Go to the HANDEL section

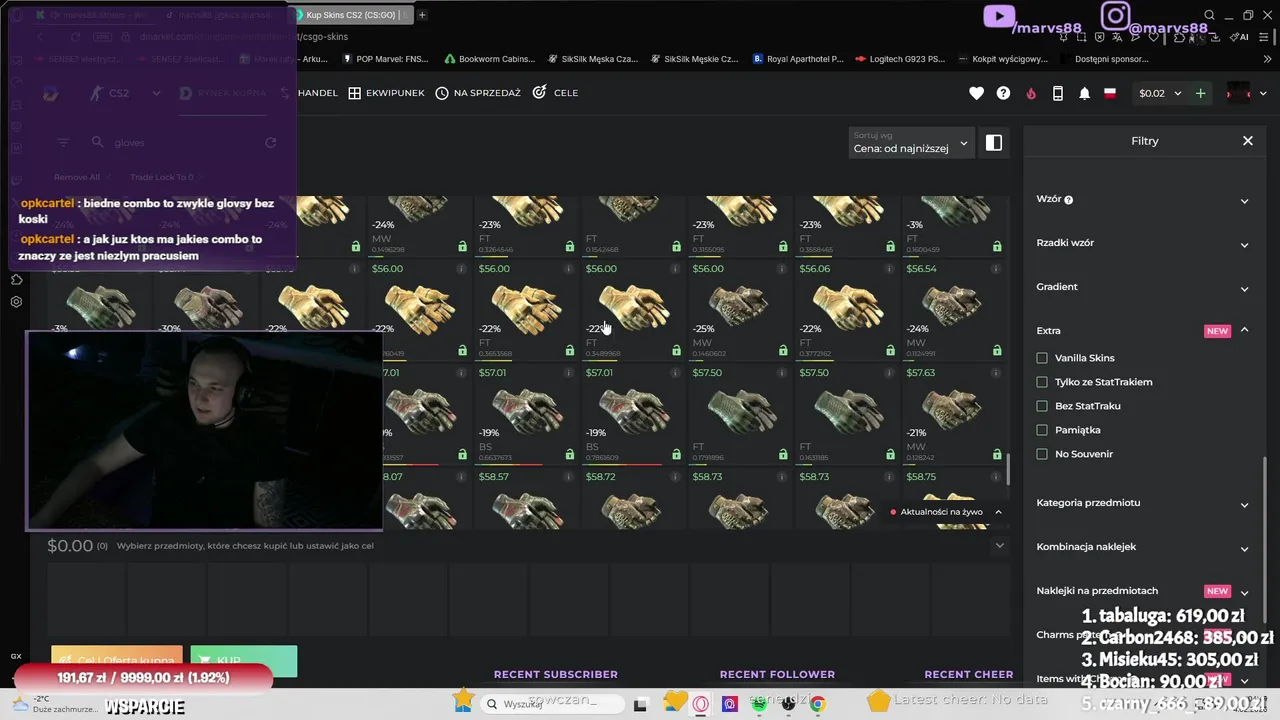click(x=317, y=93)
